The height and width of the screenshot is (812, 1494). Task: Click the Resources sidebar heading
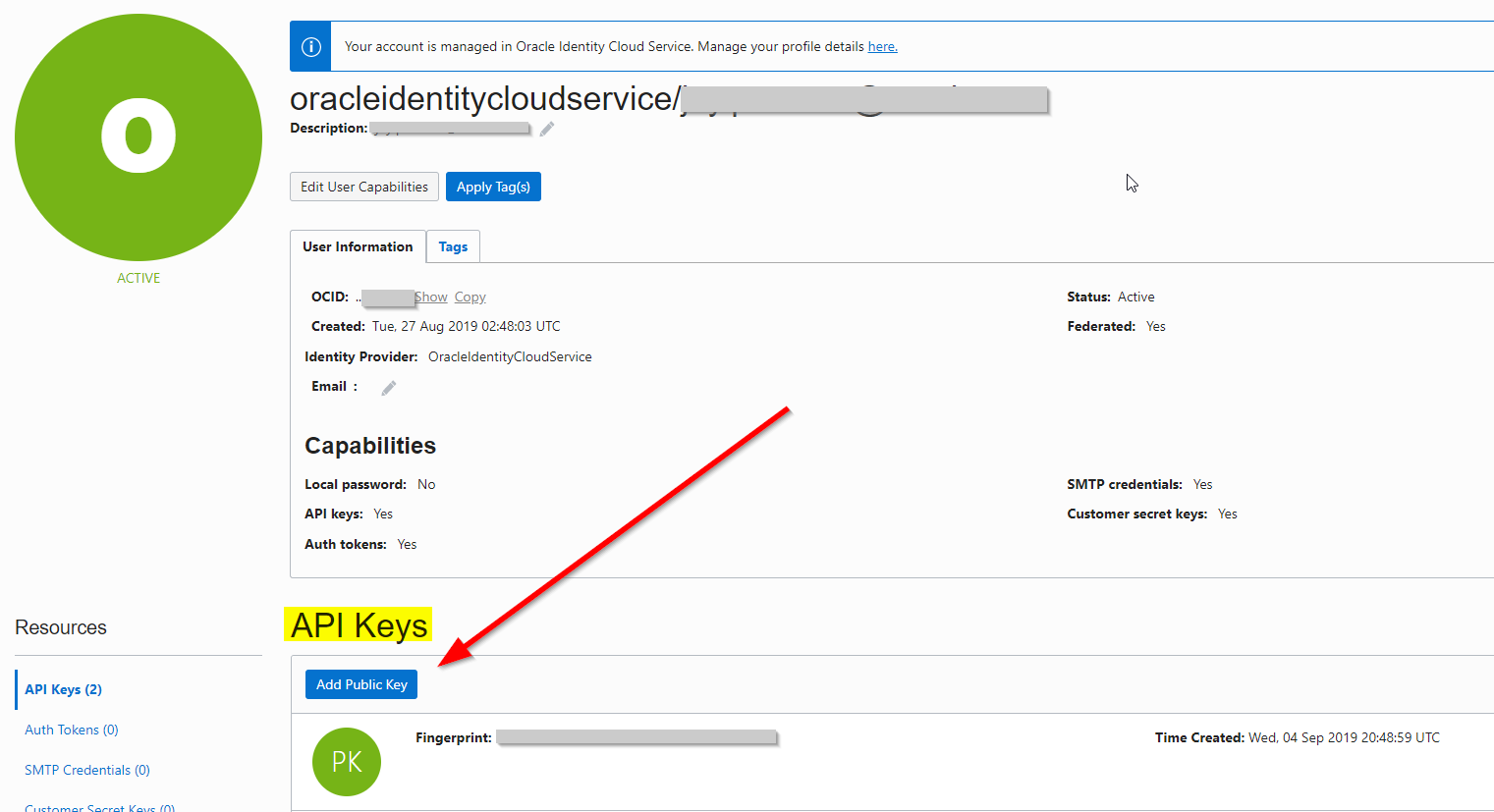click(61, 627)
